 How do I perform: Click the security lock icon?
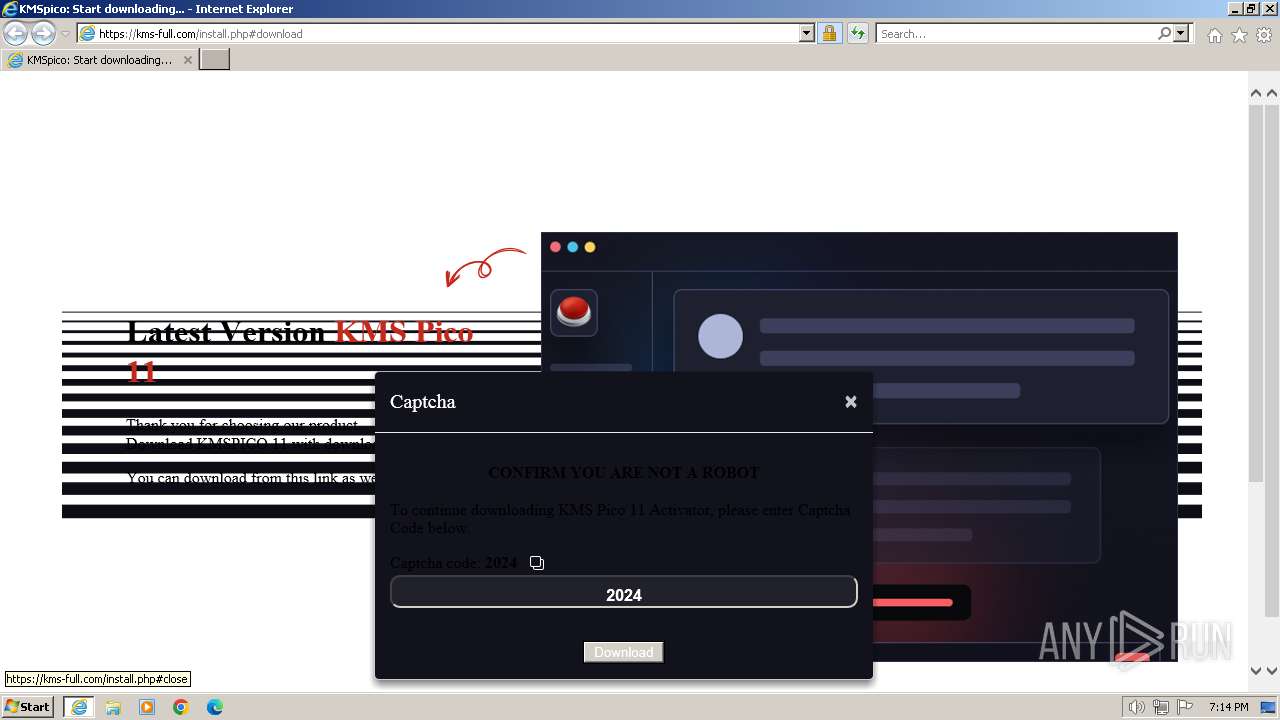829,33
